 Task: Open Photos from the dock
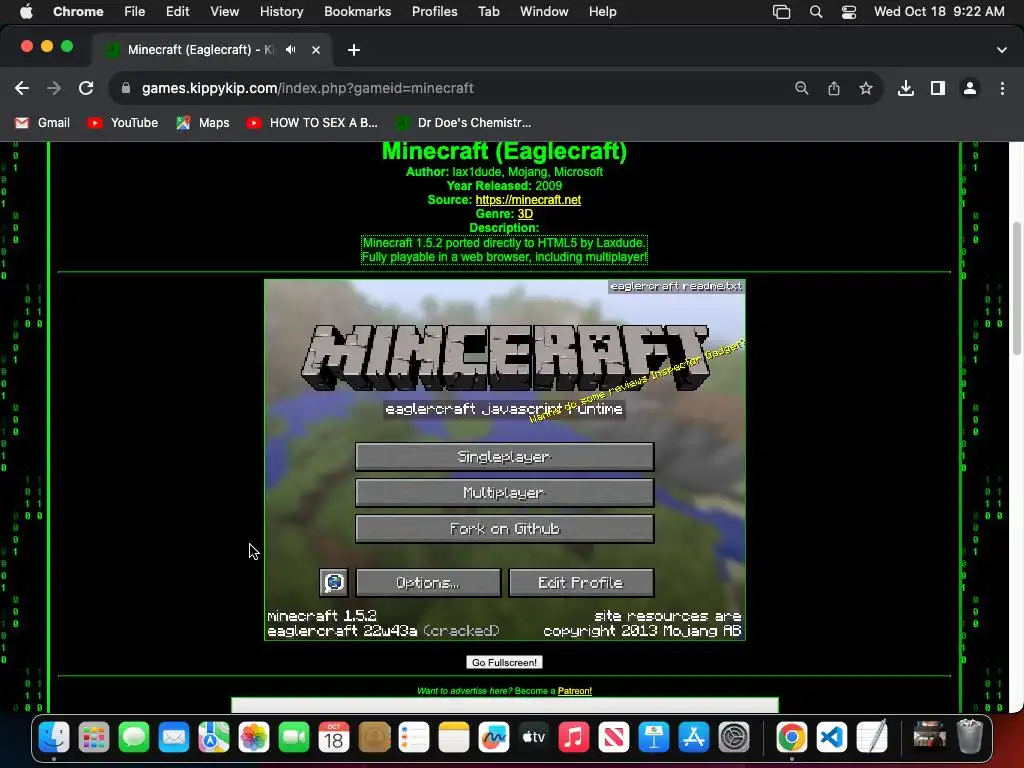(254, 738)
